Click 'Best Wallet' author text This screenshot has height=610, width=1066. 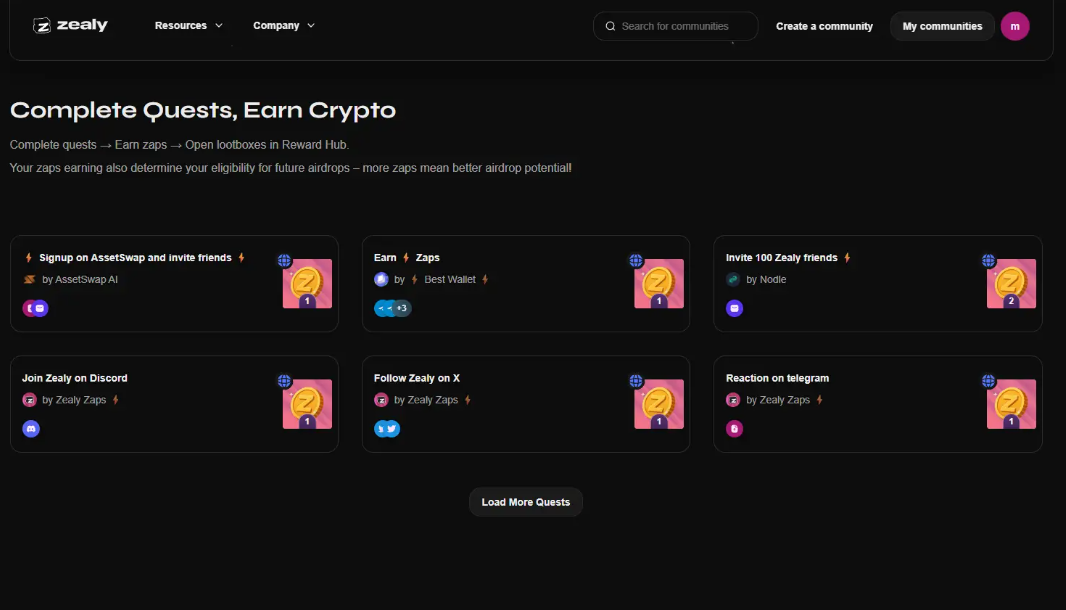pyautogui.click(x=449, y=279)
